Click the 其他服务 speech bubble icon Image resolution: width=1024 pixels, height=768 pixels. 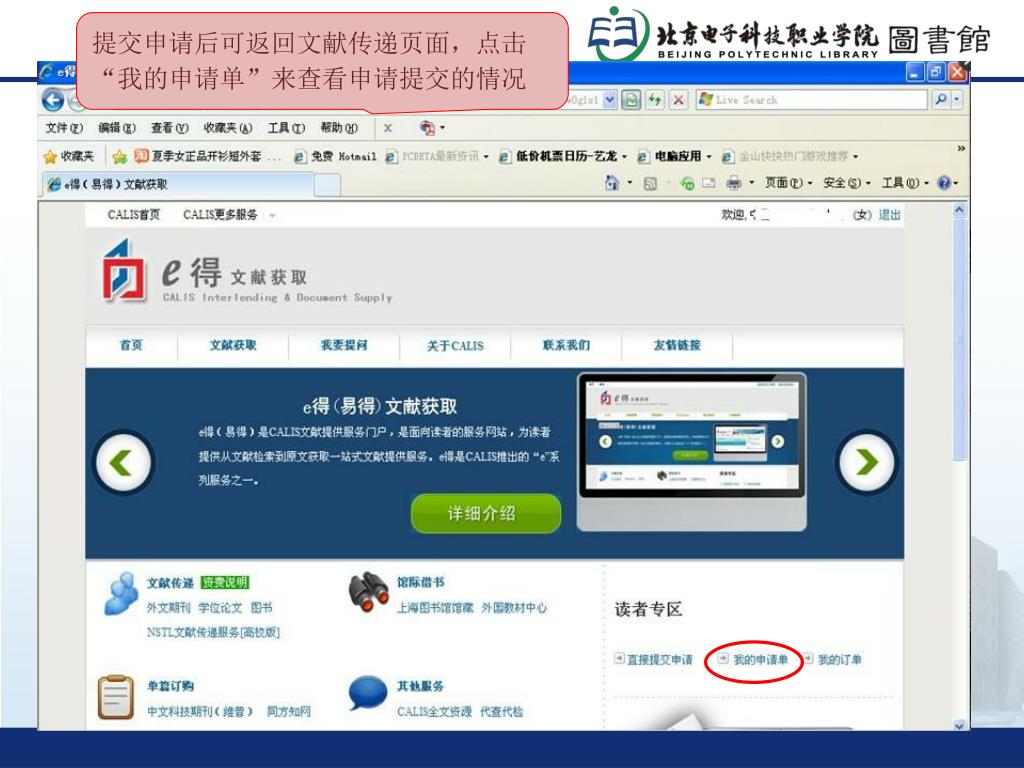click(x=368, y=693)
